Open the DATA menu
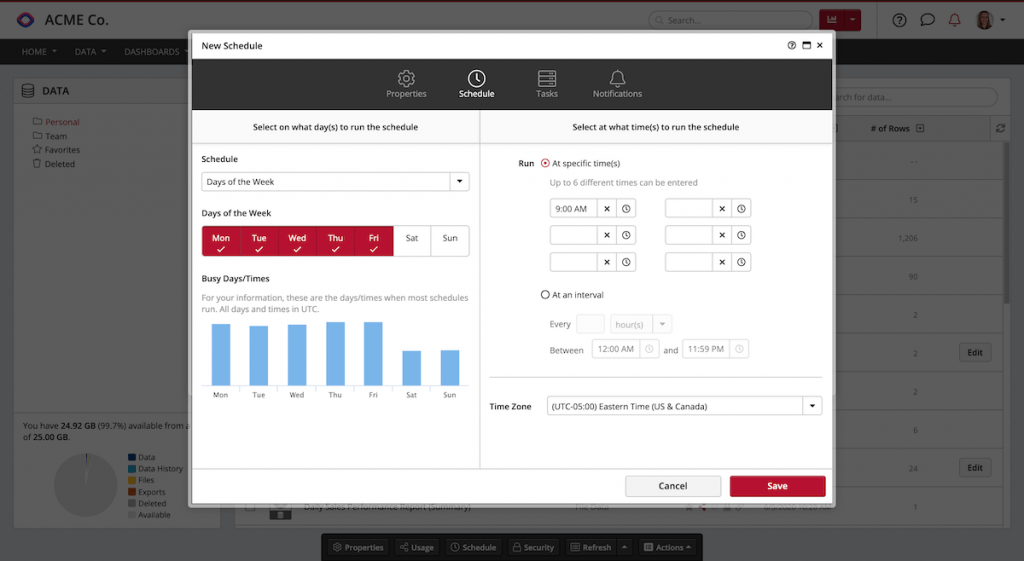The image size is (1024, 561). [x=90, y=52]
